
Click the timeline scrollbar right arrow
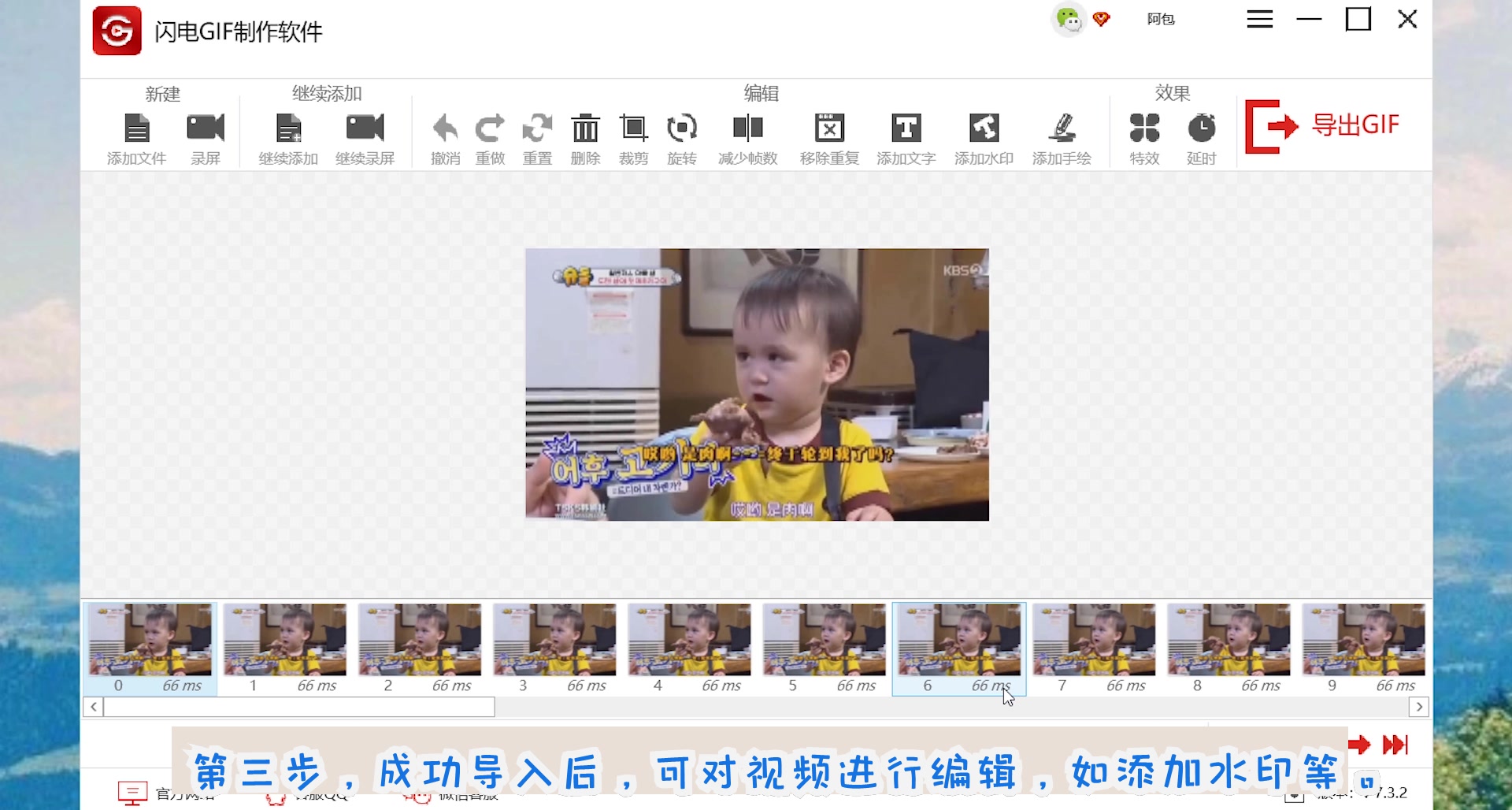click(x=1419, y=707)
